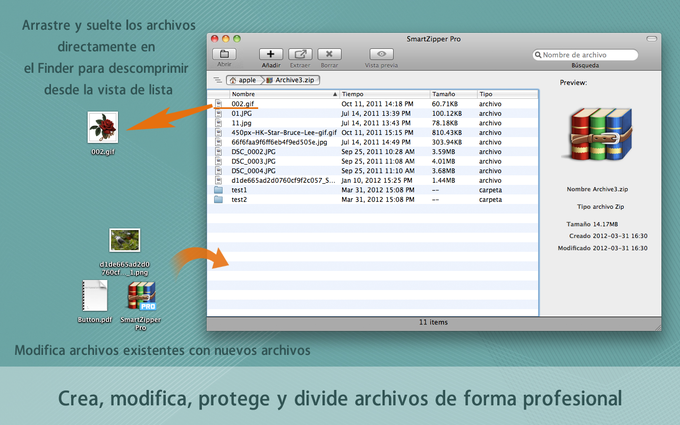Click Tamaño 14.17MB in preview panel
This screenshot has width=680, height=425.
pos(592,224)
